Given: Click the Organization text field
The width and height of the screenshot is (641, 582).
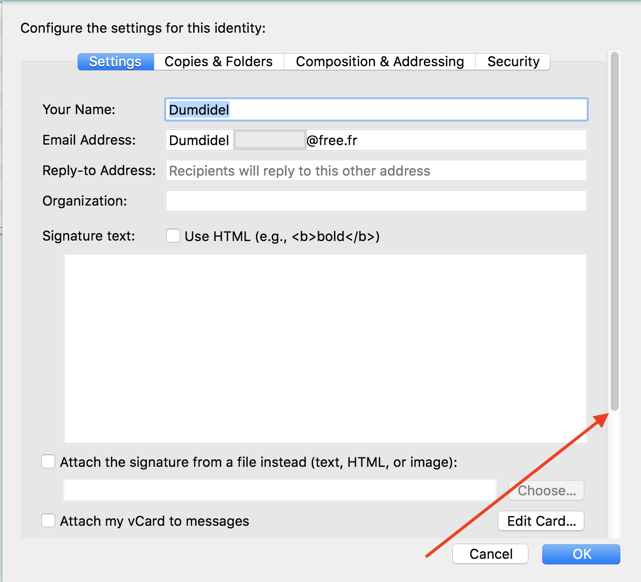Looking at the screenshot, I should [x=376, y=201].
